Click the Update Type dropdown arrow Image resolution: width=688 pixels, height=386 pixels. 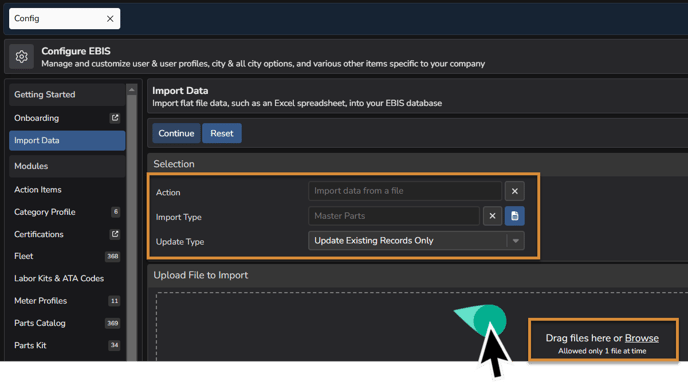coord(516,241)
